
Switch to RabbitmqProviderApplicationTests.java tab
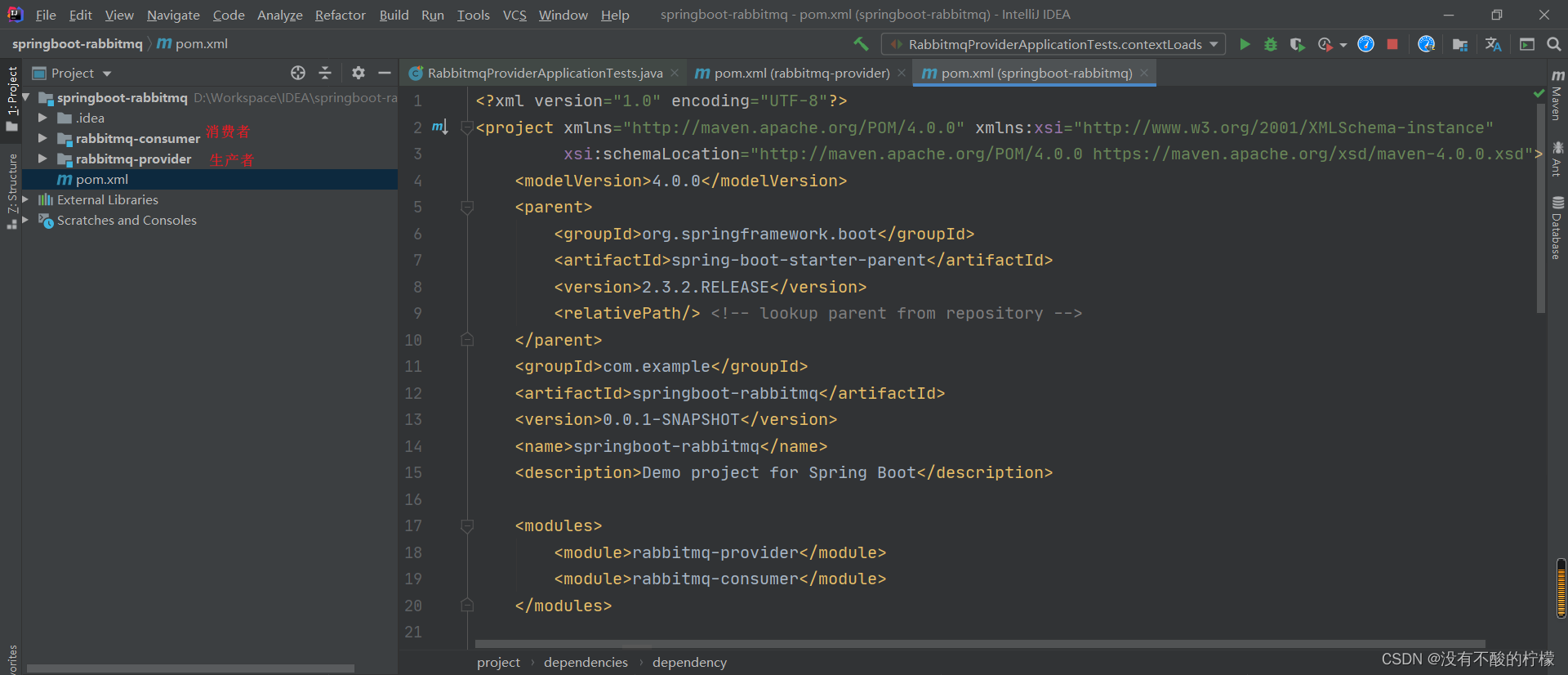[x=545, y=73]
